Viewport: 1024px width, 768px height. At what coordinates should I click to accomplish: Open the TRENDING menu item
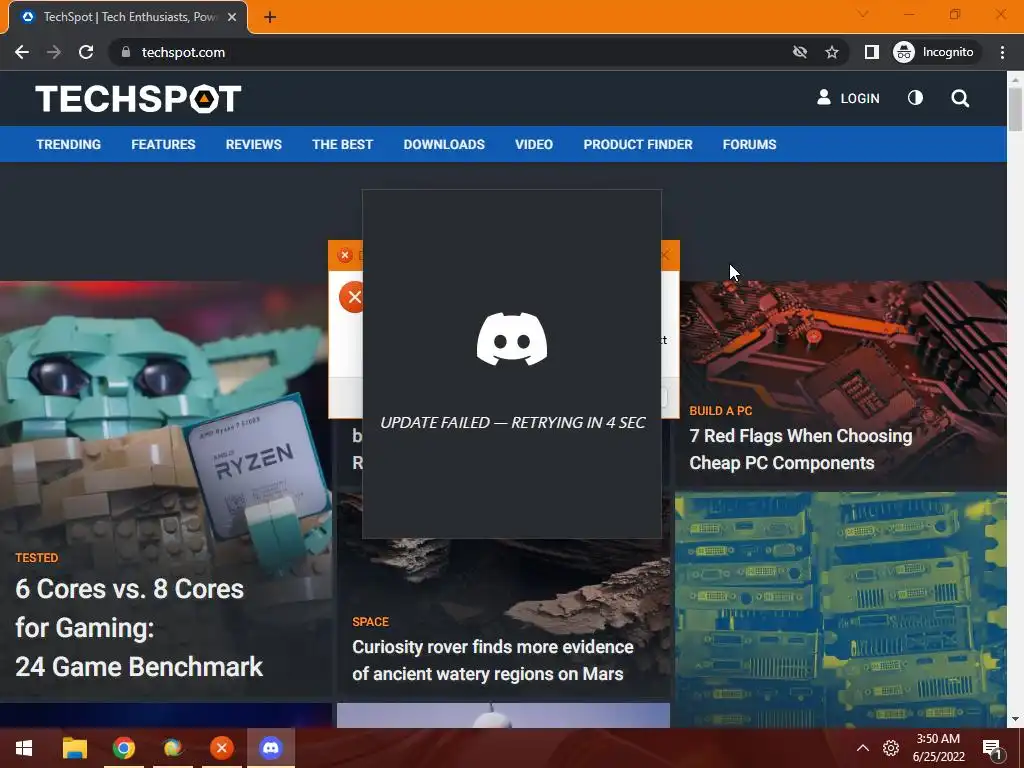69,144
